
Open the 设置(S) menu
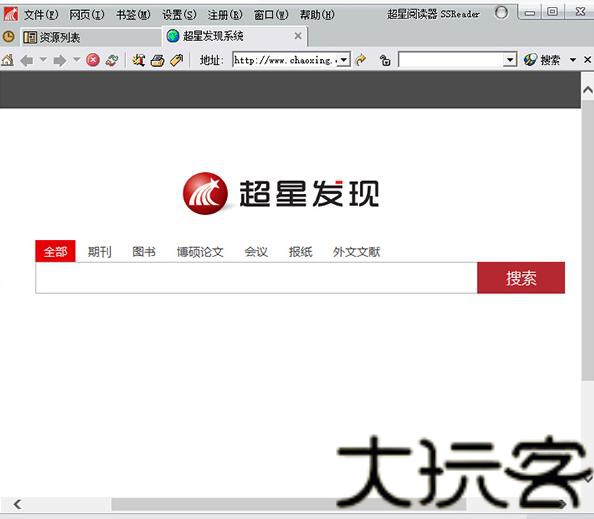coord(179,15)
